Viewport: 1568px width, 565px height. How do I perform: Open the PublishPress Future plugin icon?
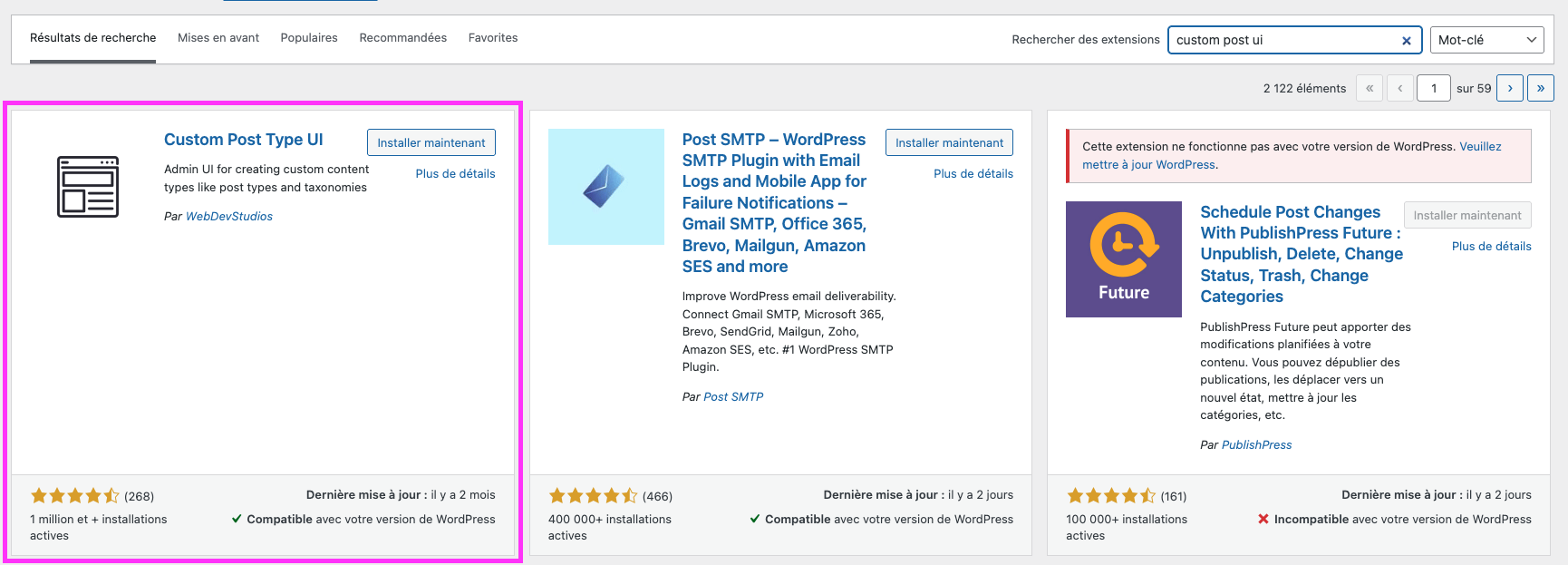pos(1124,259)
